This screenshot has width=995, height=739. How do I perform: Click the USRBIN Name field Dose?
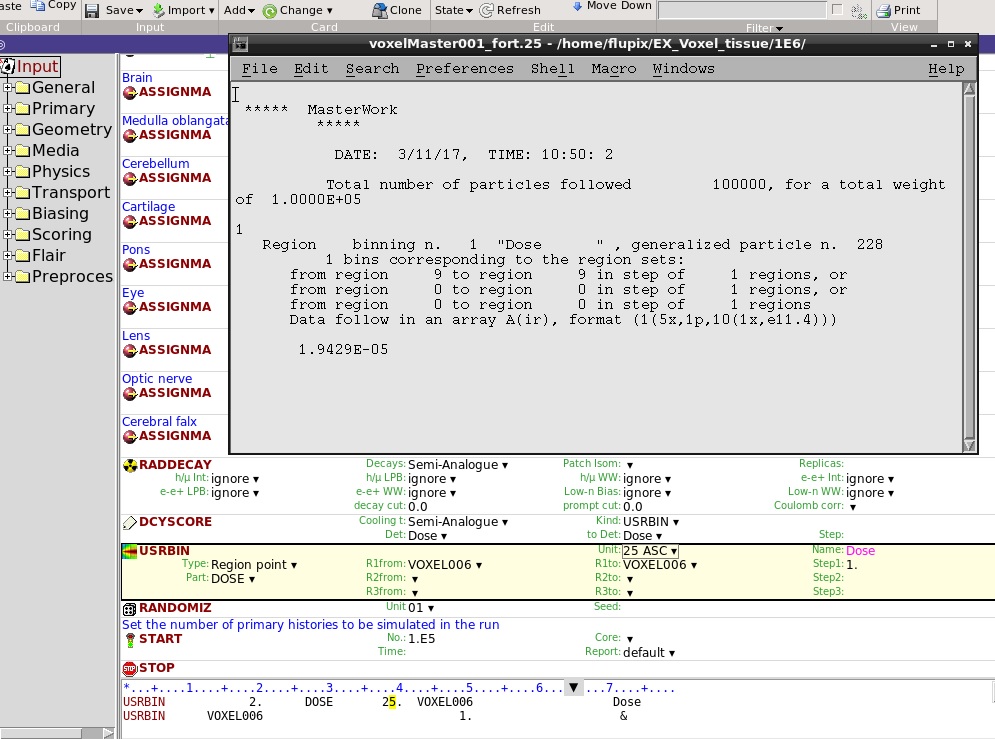click(860, 551)
